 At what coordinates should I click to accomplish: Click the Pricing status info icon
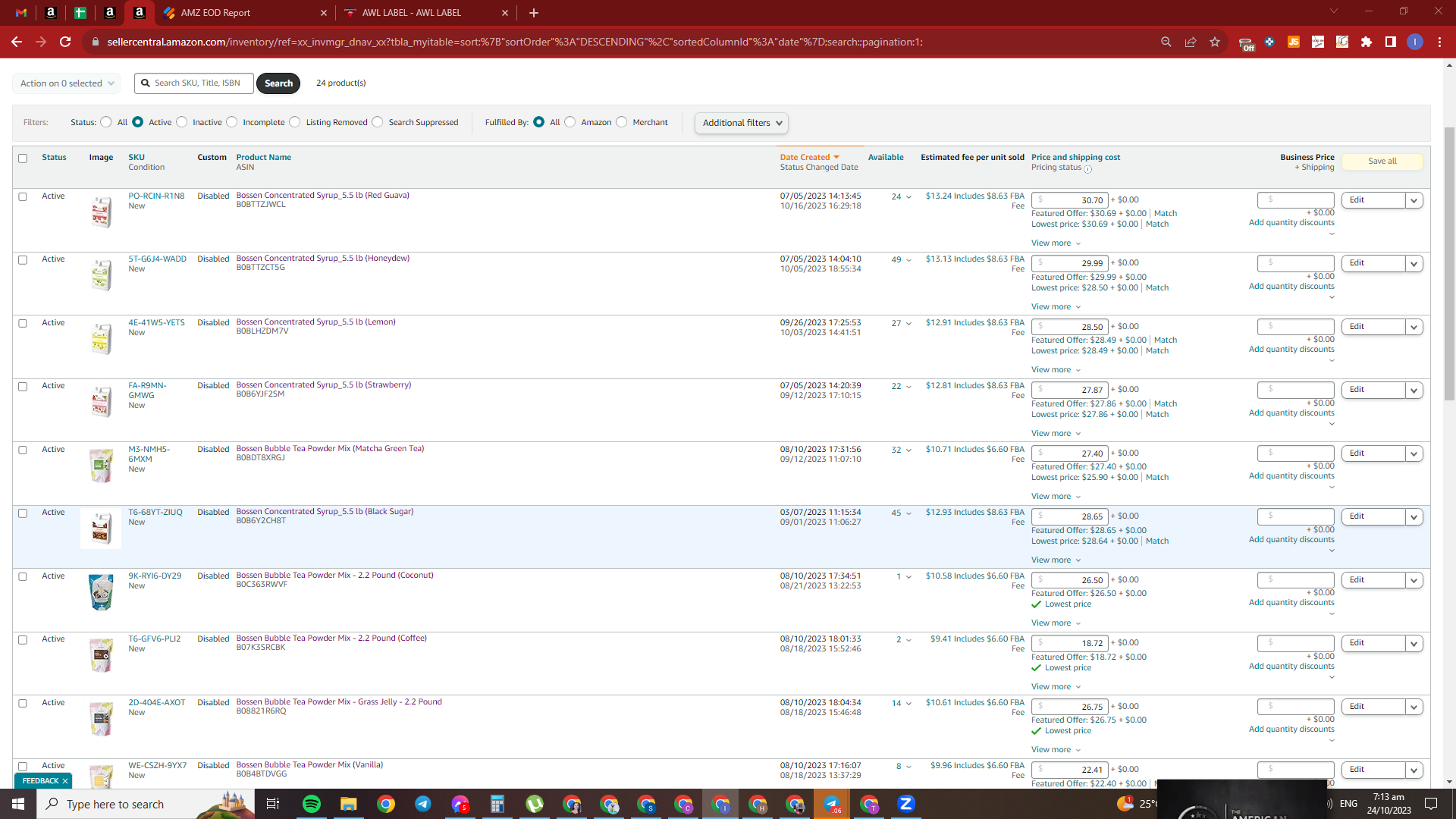point(1088,169)
